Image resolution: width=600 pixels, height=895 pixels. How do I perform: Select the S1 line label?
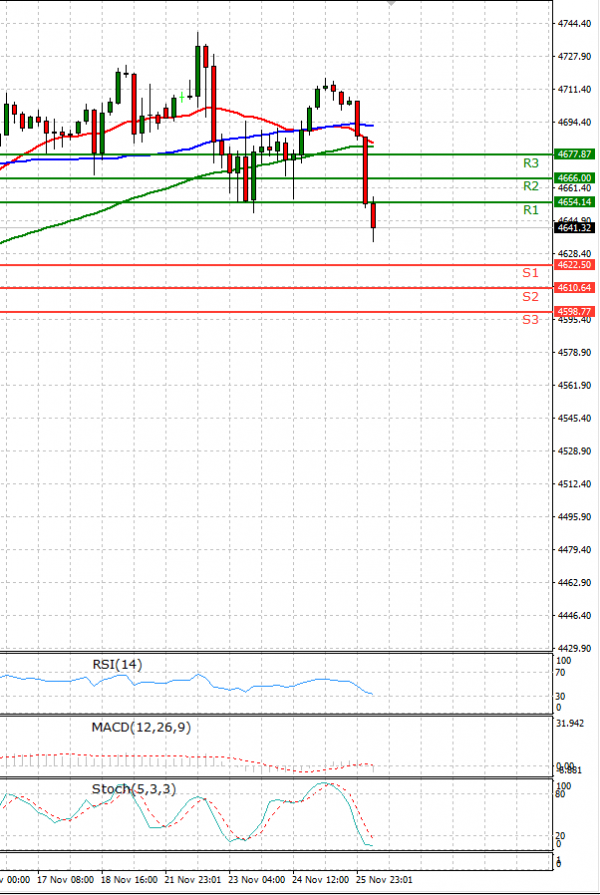pos(530,273)
